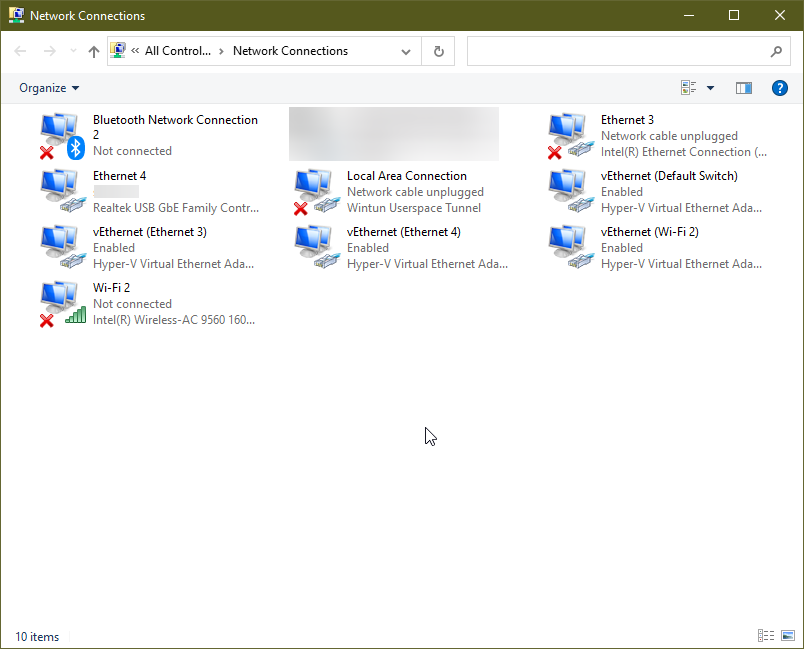Expand the view options dropdown arrow
Screen dimensions: 804x649
point(710,88)
